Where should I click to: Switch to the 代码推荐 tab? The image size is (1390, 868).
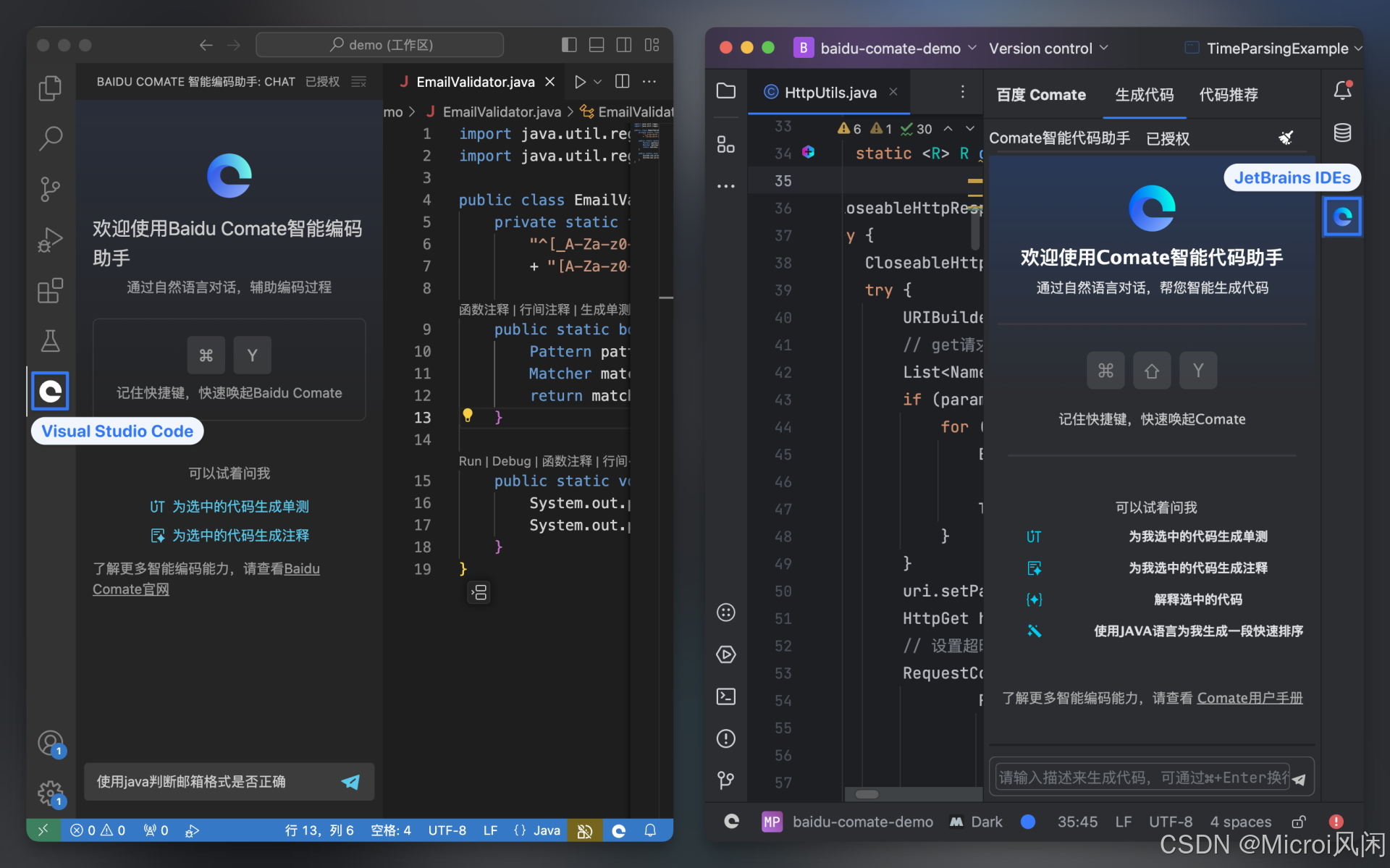1229,95
